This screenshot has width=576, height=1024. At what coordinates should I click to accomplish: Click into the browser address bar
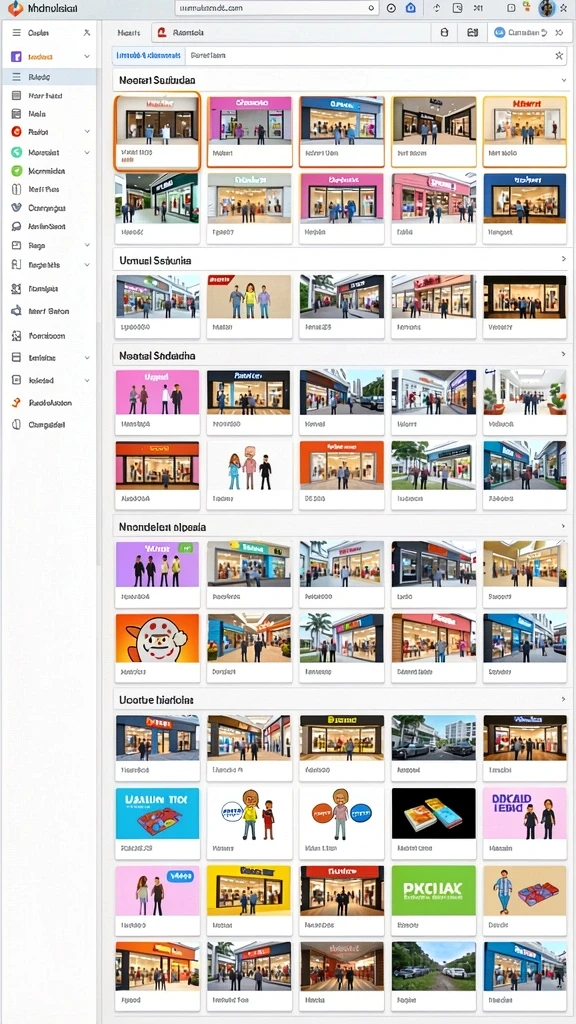(x=277, y=8)
